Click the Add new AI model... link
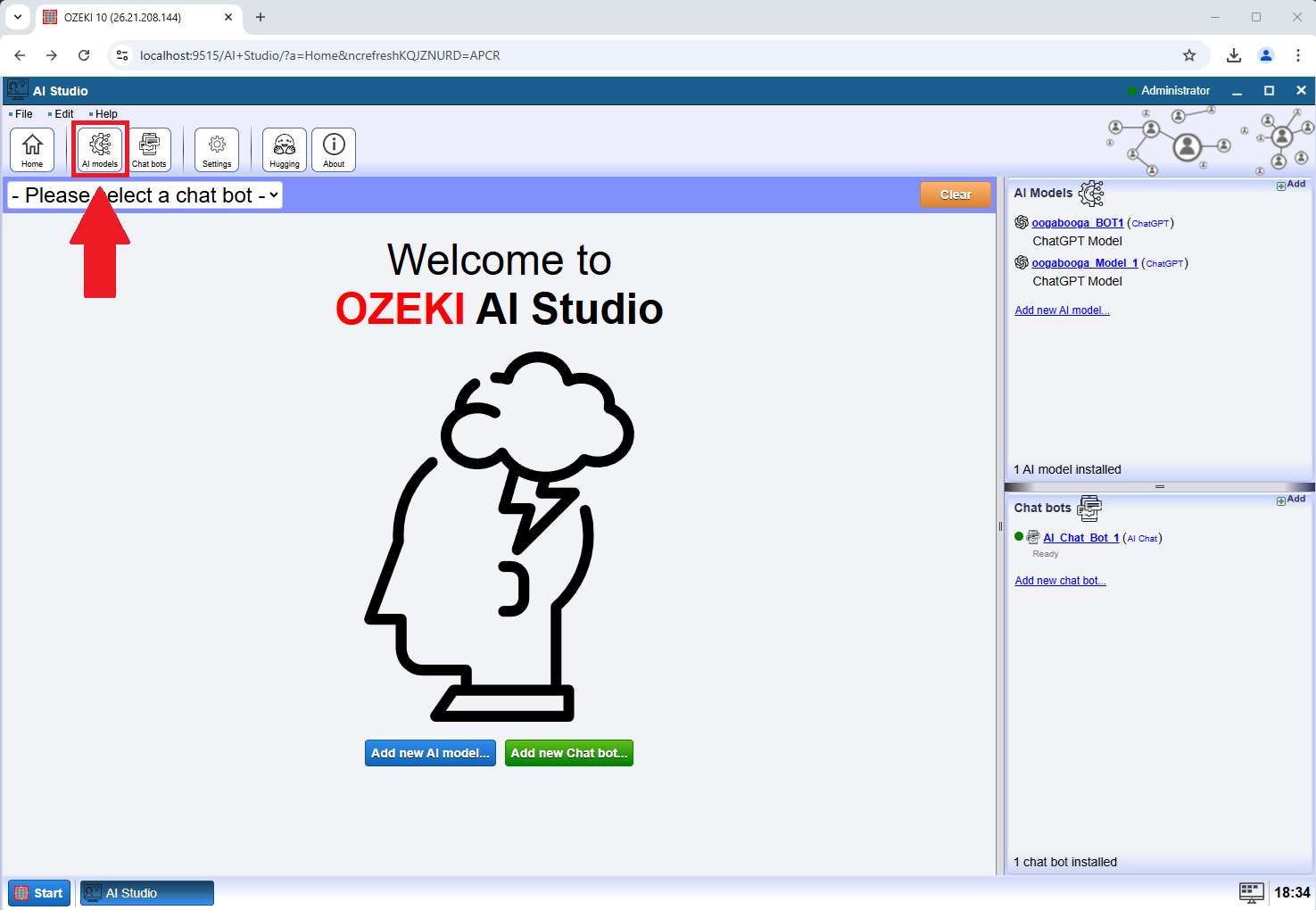Viewport: 1316px width, 910px height. [1063, 310]
